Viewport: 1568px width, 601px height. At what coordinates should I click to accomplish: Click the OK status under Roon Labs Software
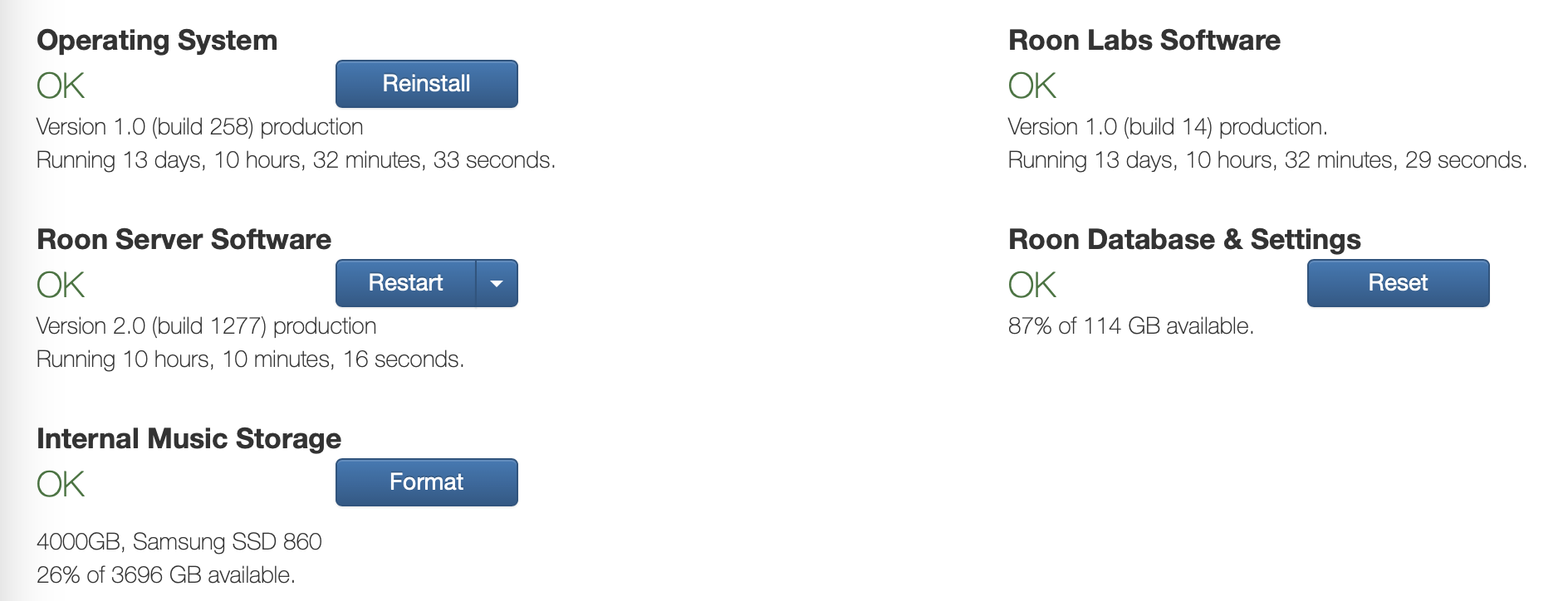point(1031,86)
